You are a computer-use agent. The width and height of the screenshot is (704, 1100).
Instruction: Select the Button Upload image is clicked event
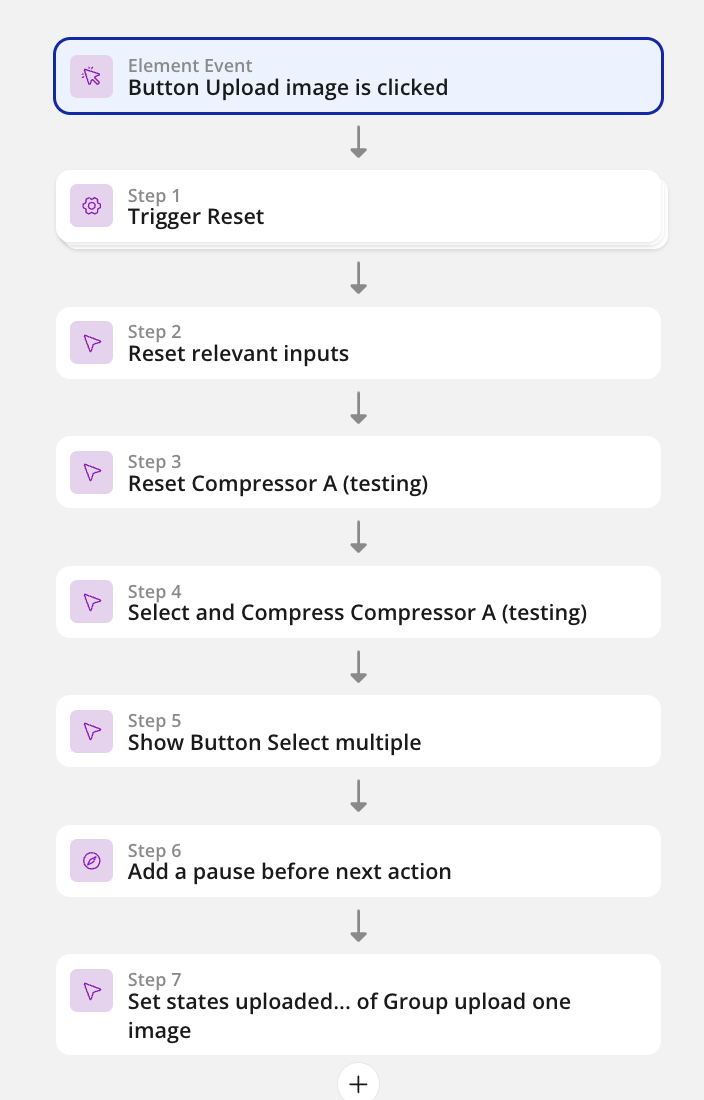coord(288,88)
